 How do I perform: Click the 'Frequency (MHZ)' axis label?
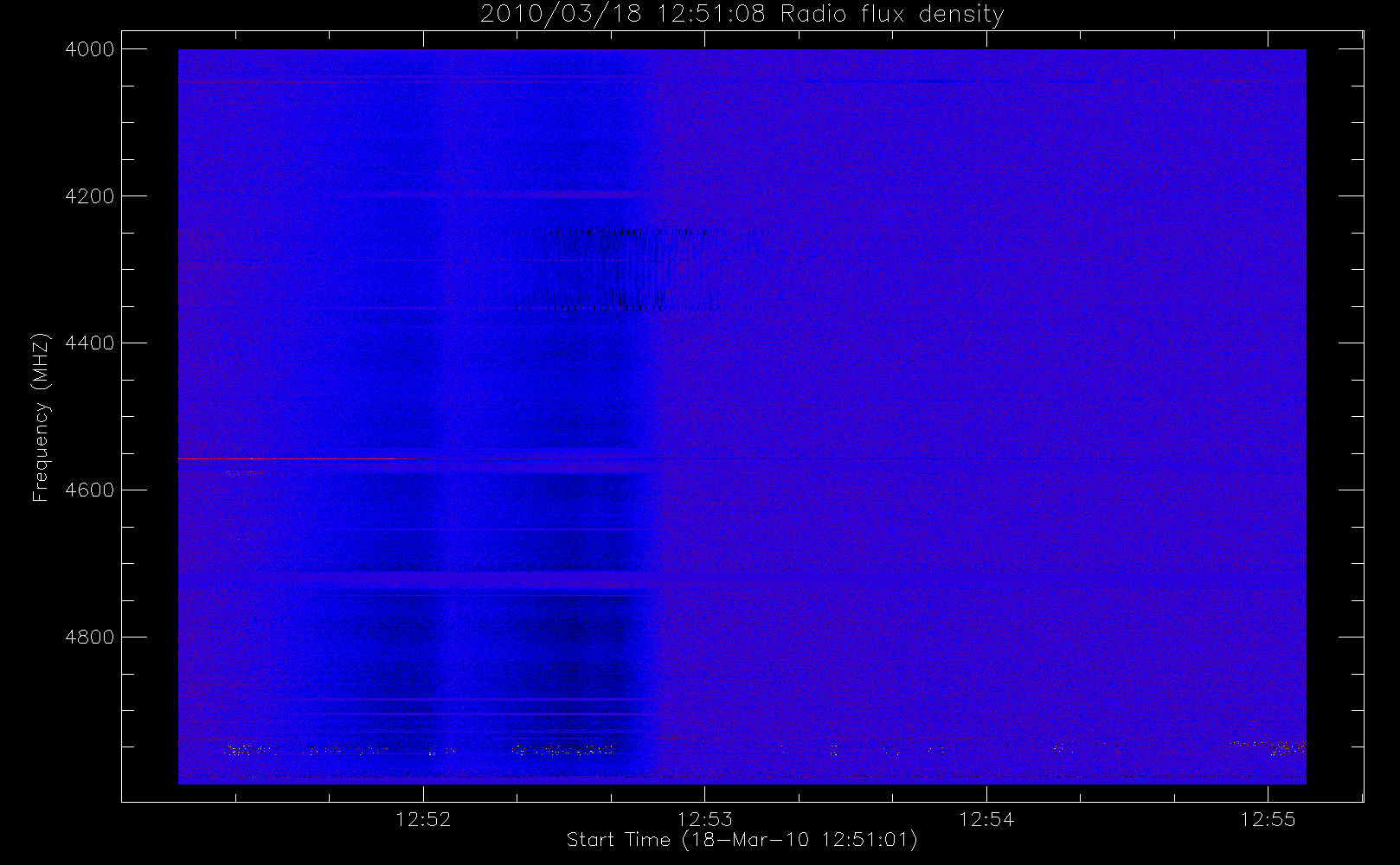coord(41,417)
